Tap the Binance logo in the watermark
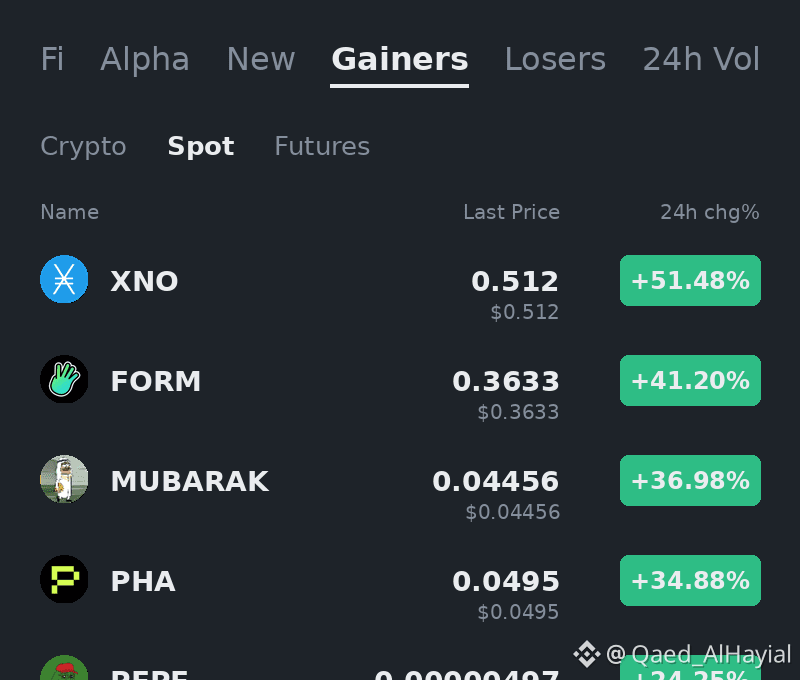Screen dimensions: 800x680 tap(587, 654)
